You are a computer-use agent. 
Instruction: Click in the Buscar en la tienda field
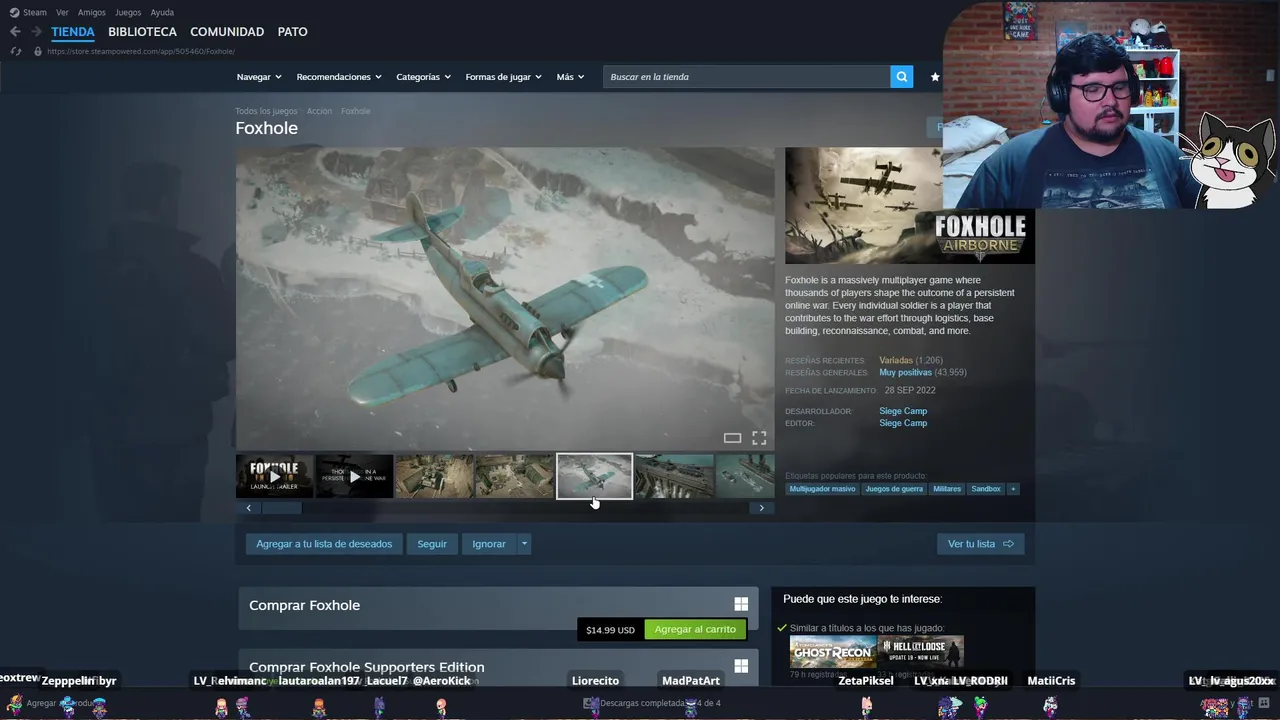point(746,77)
